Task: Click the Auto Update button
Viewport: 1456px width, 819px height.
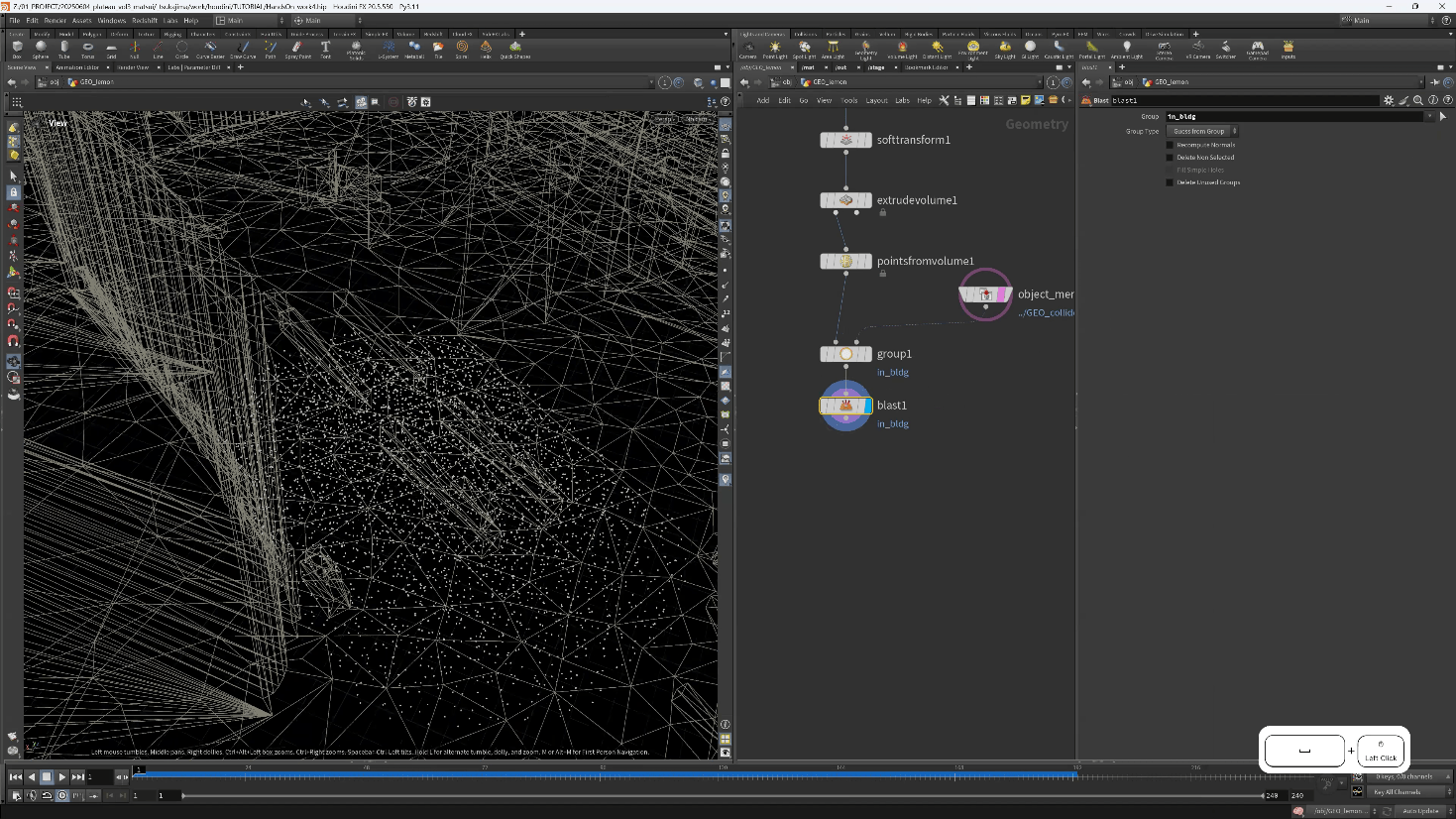Action: click(1420, 811)
